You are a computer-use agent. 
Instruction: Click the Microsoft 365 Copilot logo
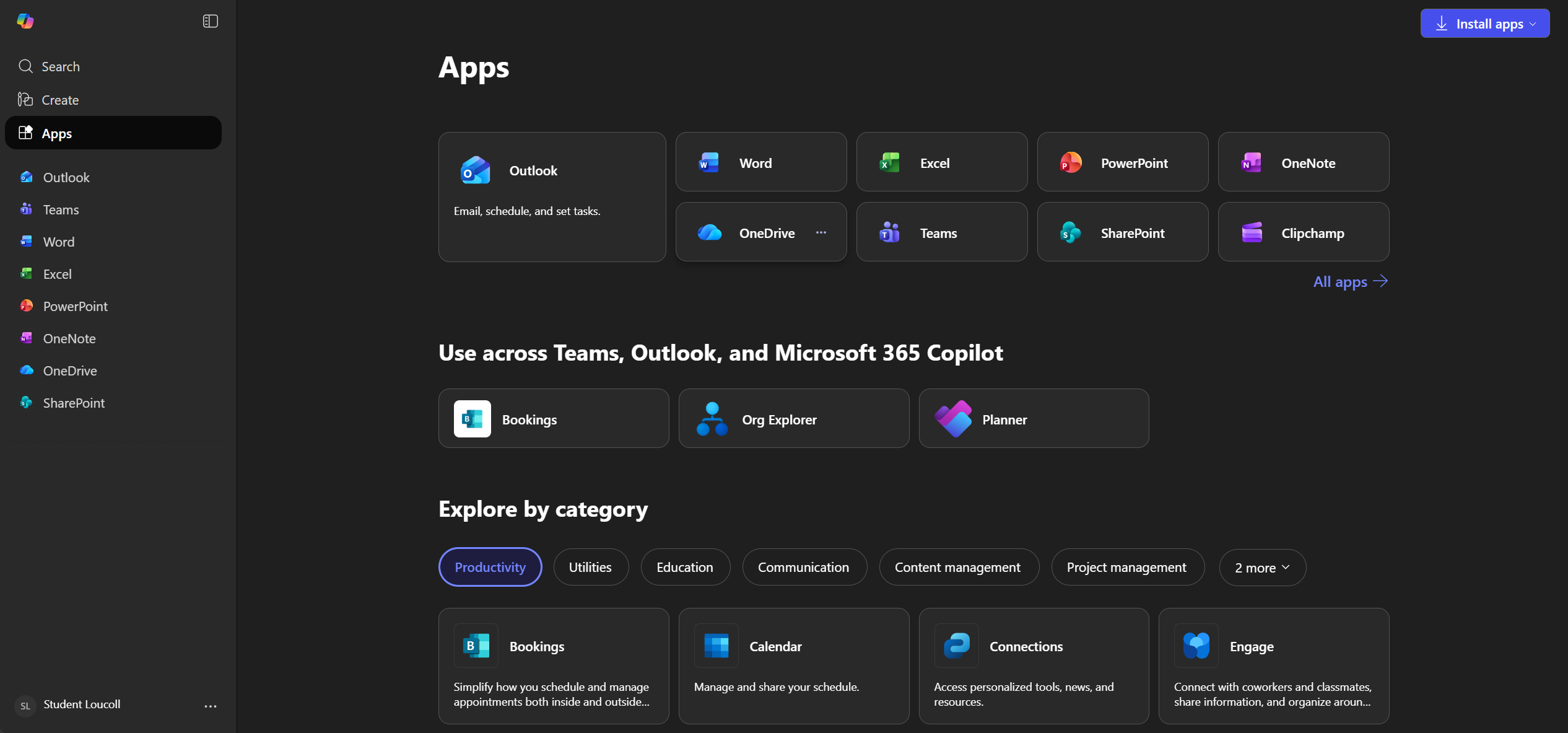click(x=25, y=21)
